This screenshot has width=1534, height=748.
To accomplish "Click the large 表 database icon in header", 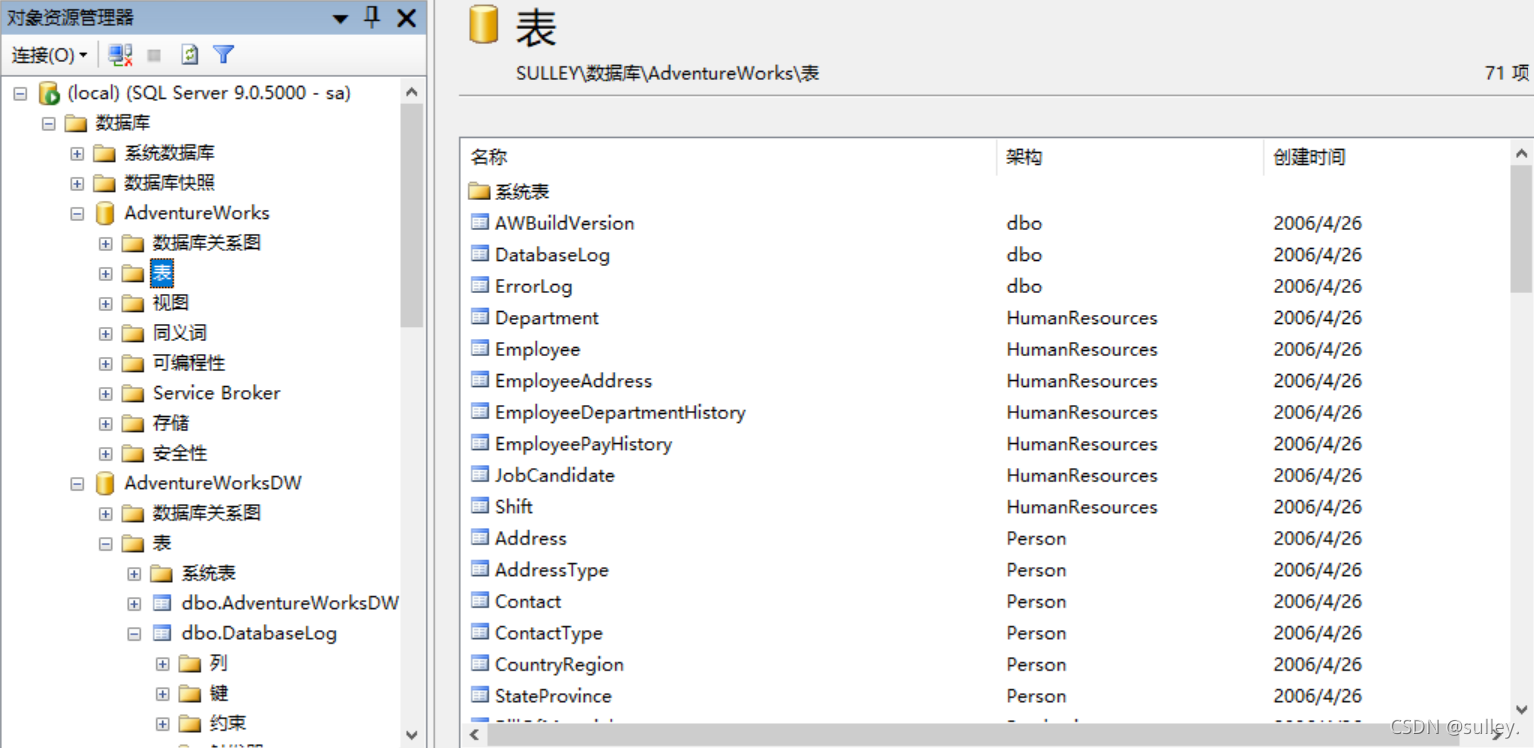I will tap(484, 25).
